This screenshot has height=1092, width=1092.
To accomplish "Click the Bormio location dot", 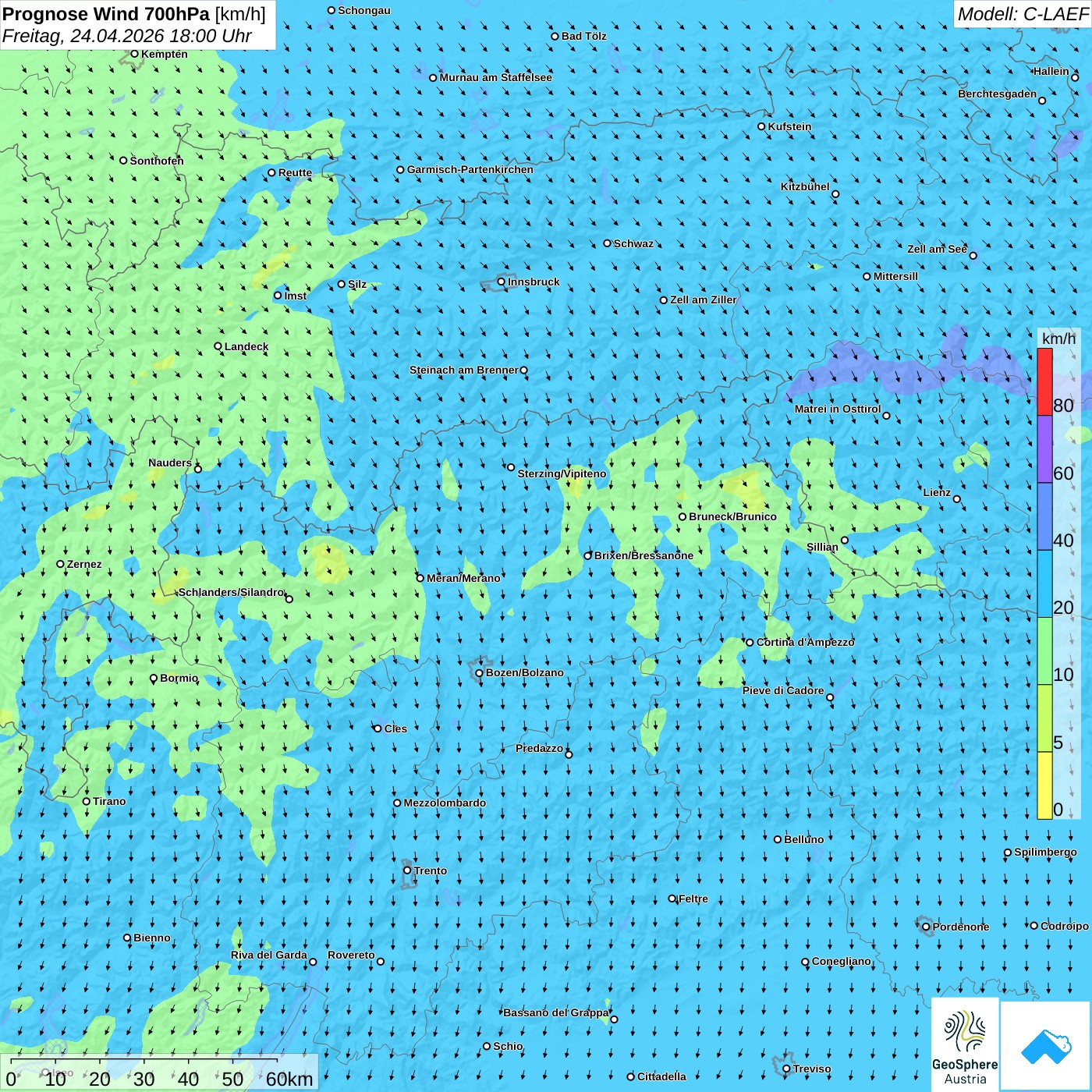I will click(154, 679).
